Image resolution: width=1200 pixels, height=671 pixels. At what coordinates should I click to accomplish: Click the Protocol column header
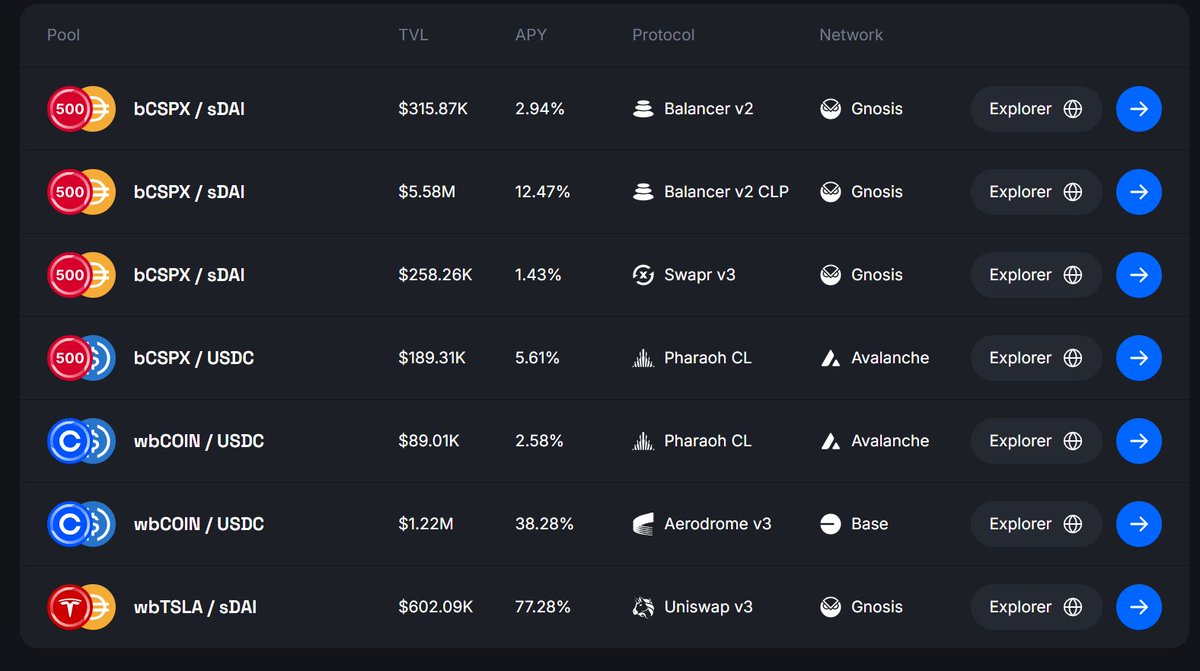coord(663,35)
